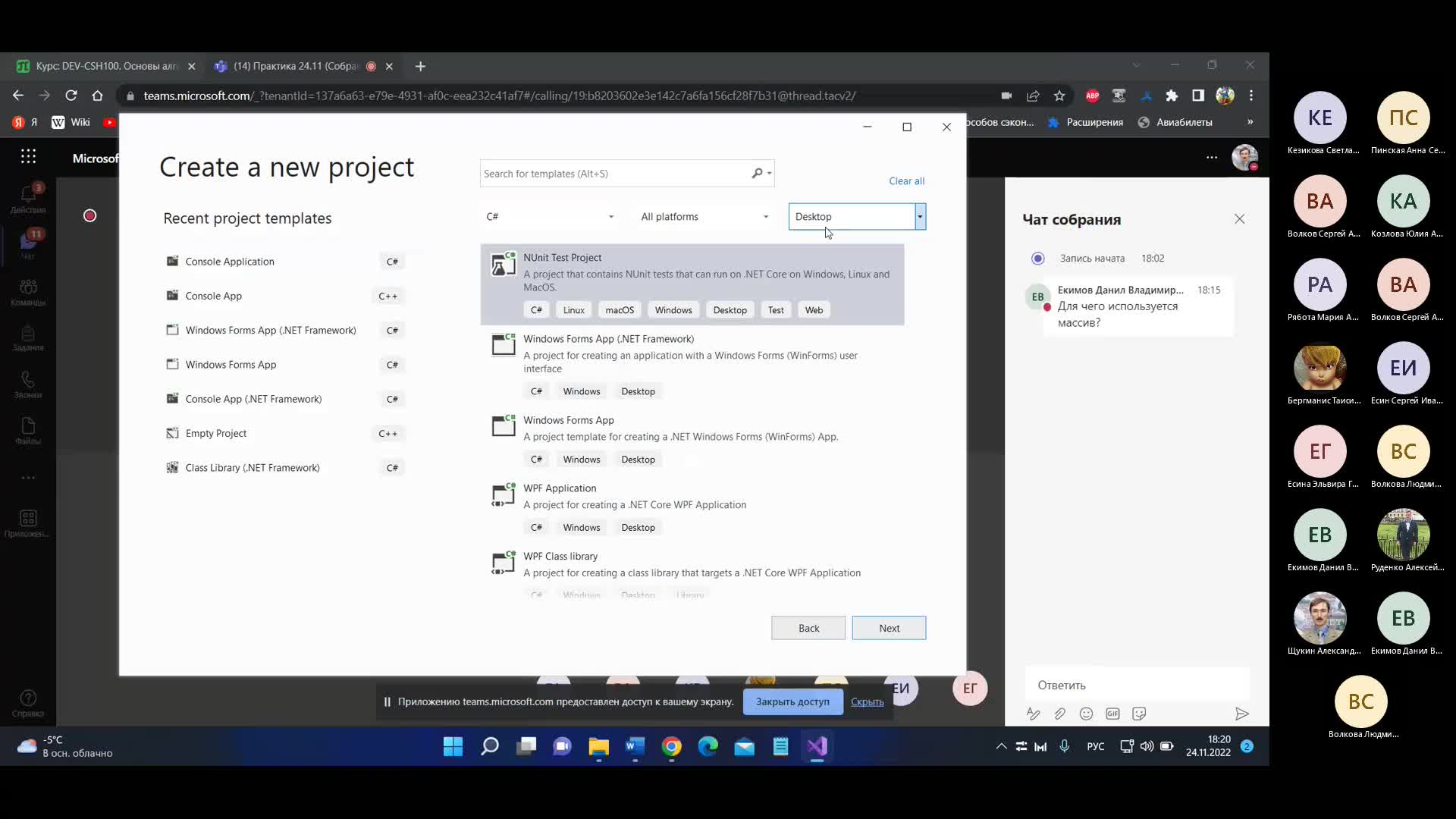Viewport: 1456px width, 819px height.
Task: Open the Chrome extensions puzzle icon
Action: 1172,96
